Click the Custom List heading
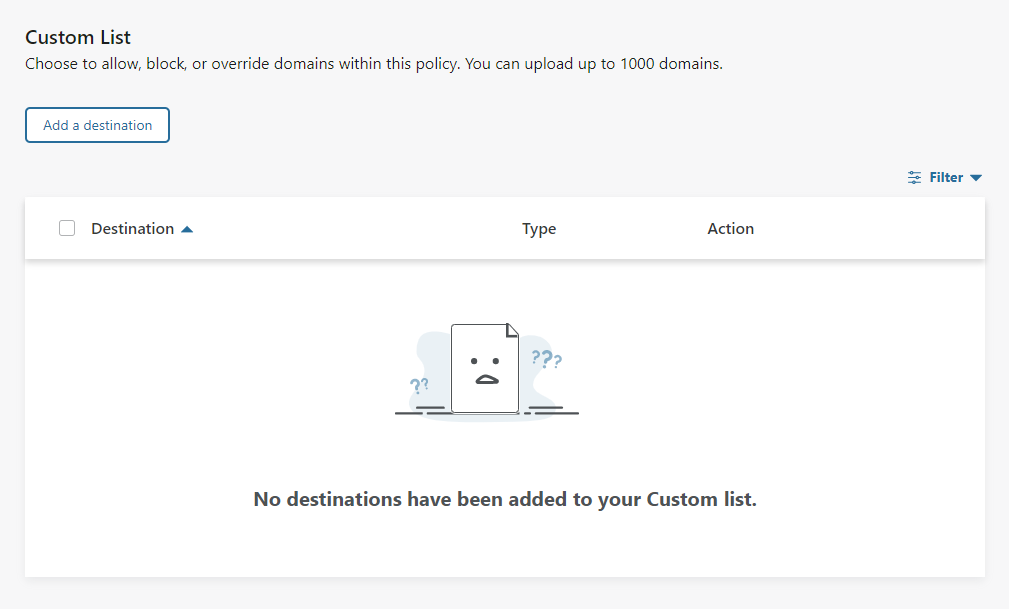 [x=78, y=37]
